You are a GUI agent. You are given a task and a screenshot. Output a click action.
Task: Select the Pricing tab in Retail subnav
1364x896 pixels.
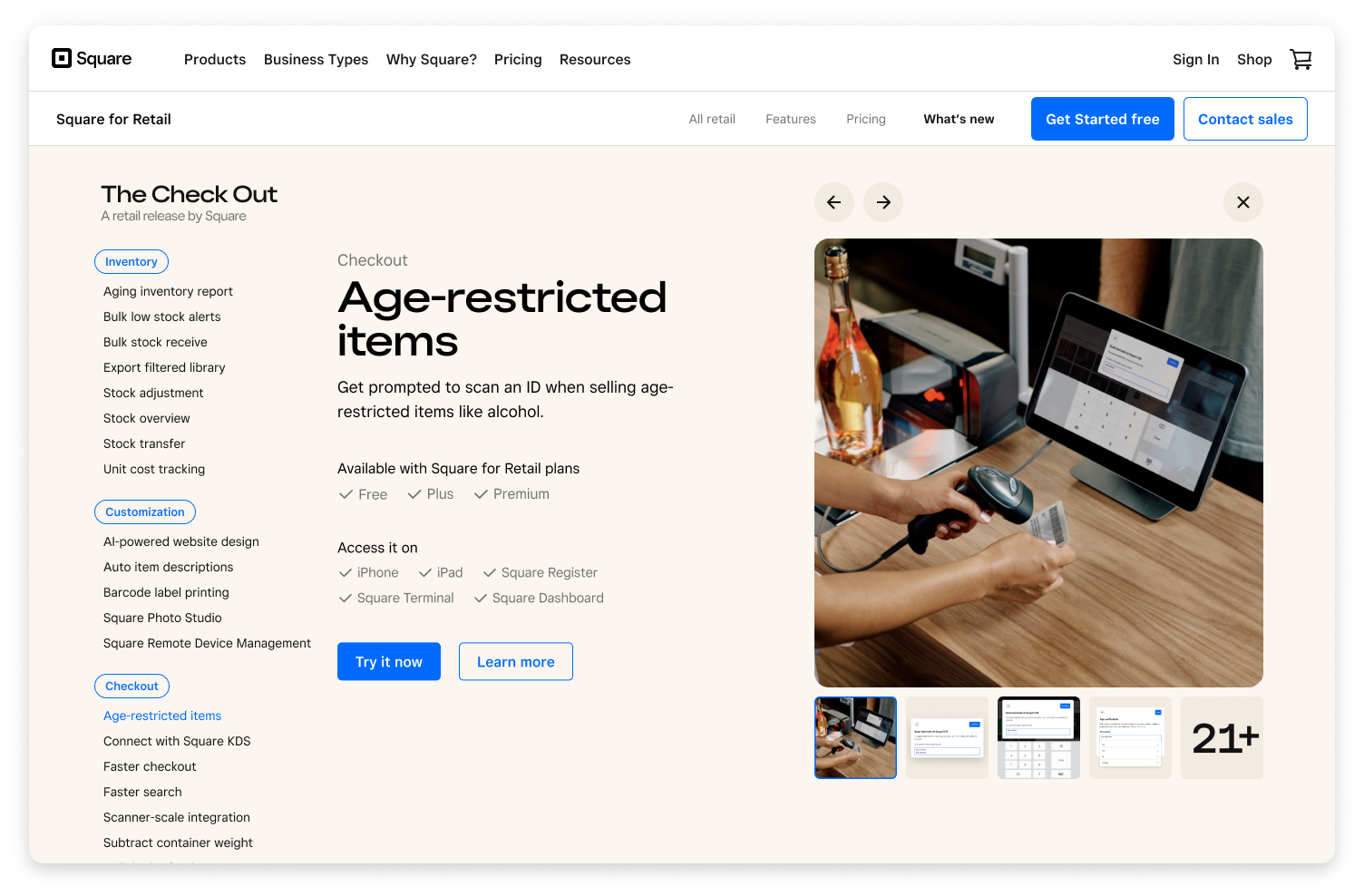coord(866,119)
